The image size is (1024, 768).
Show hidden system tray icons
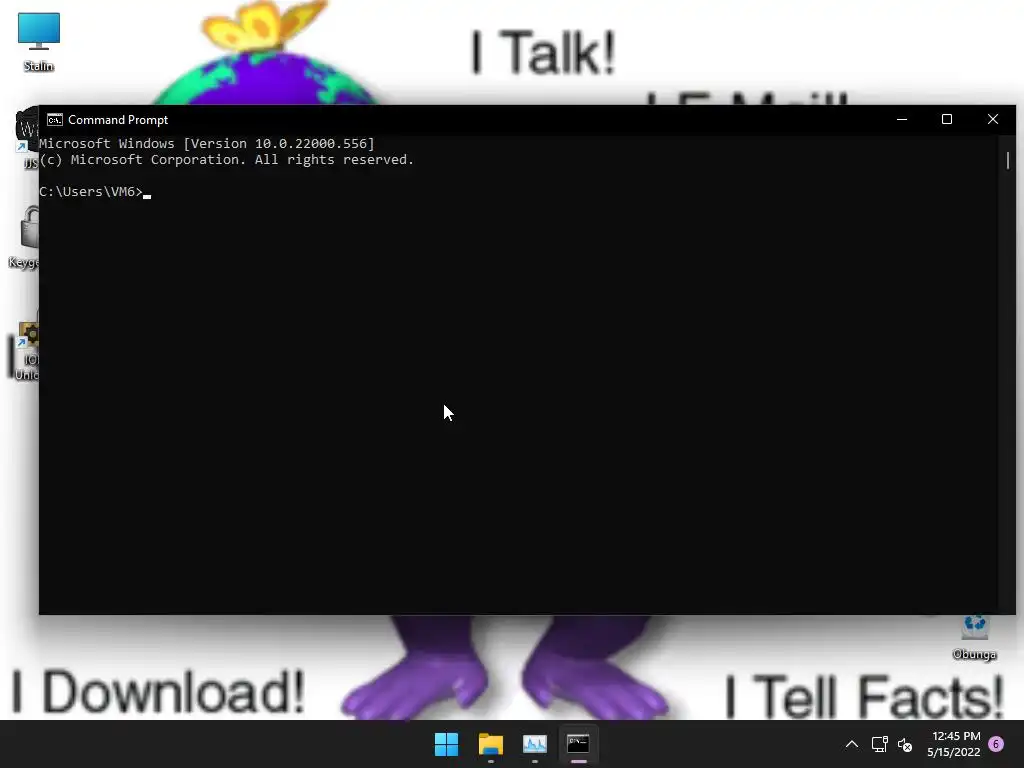(852, 744)
